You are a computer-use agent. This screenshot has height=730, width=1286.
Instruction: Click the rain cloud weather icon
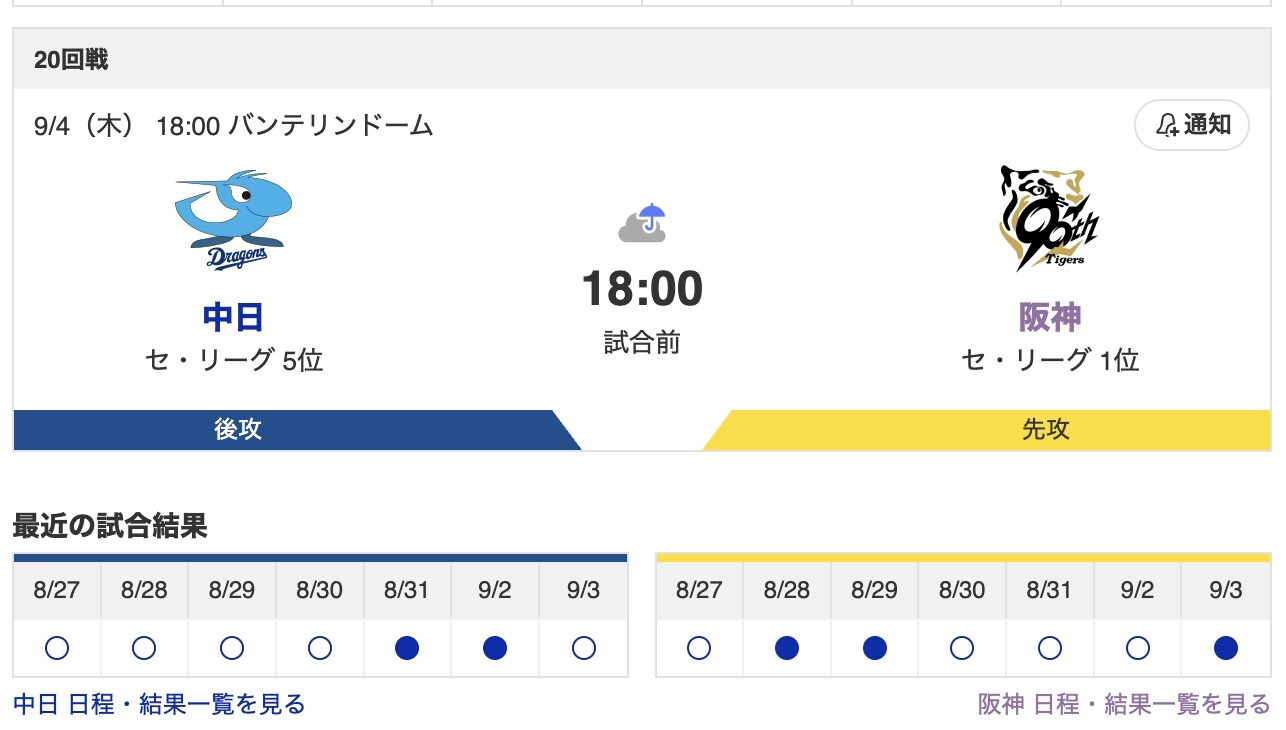tap(642, 224)
